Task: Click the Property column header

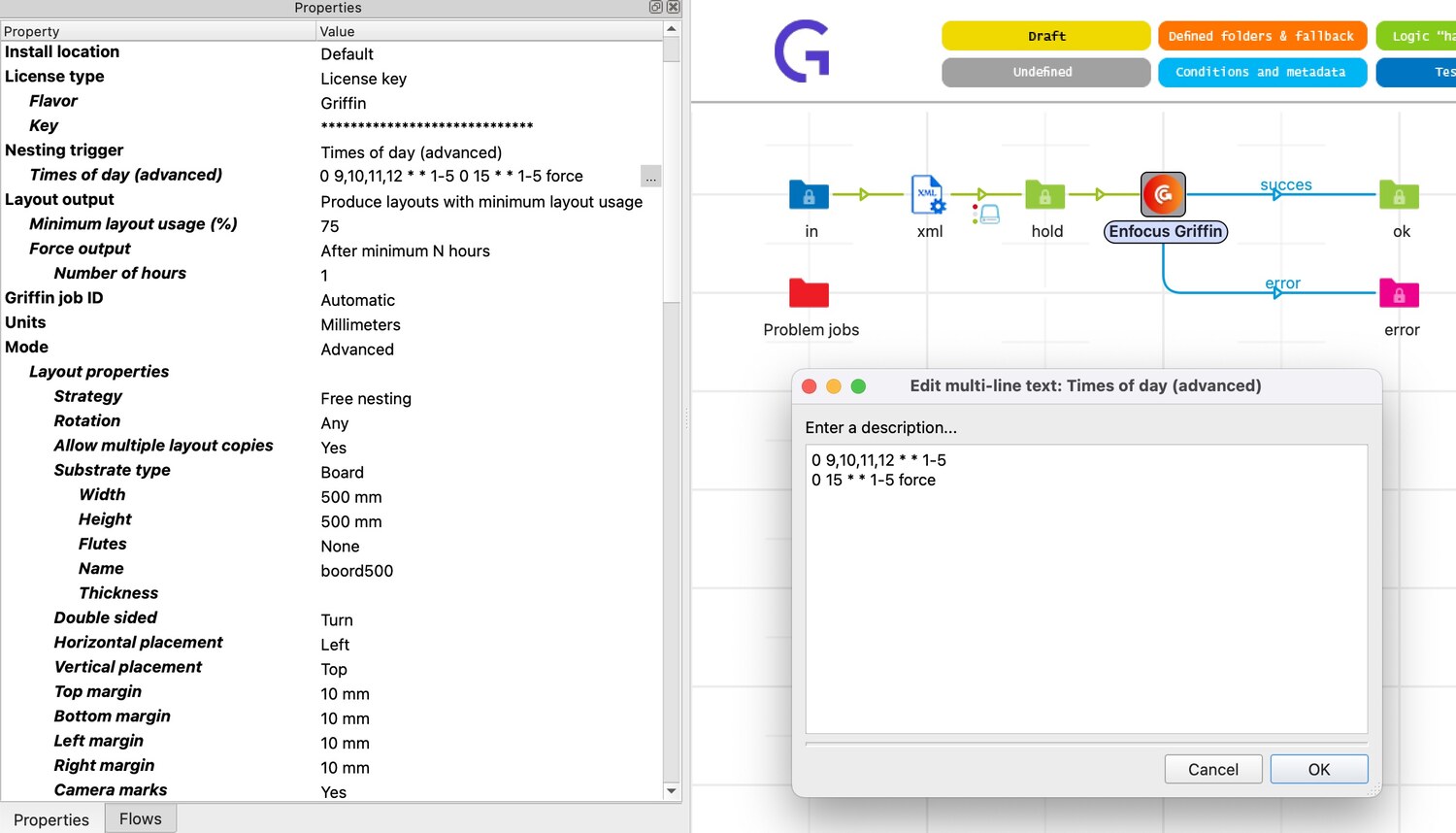Action: (158, 31)
